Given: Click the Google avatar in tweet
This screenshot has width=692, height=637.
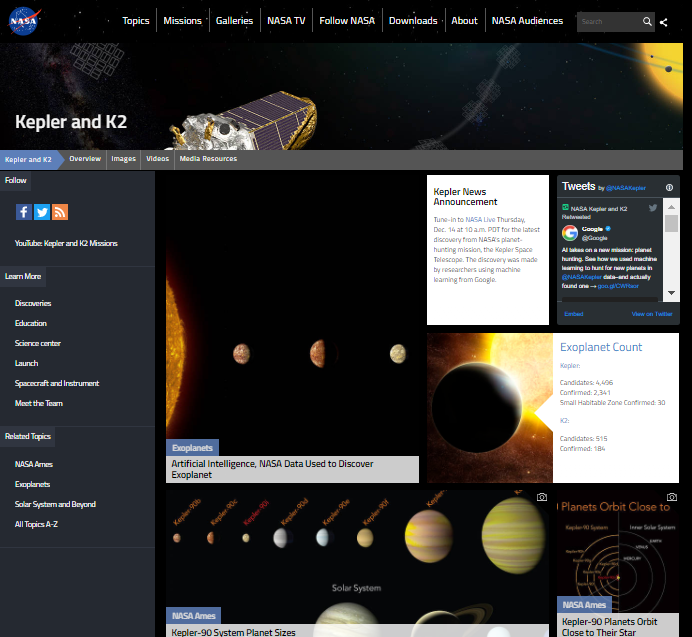Looking at the screenshot, I should coord(570,233).
